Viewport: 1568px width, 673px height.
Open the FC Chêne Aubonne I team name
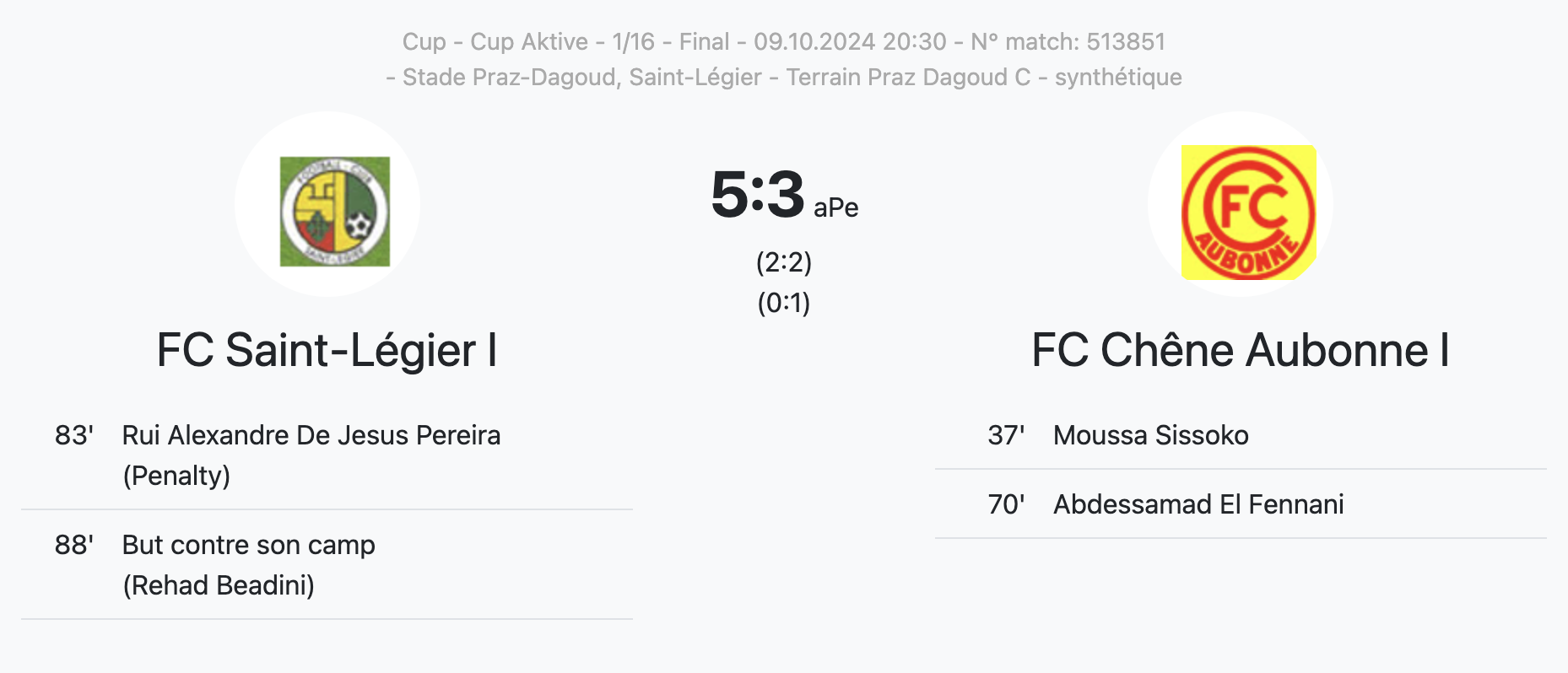tap(1241, 350)
